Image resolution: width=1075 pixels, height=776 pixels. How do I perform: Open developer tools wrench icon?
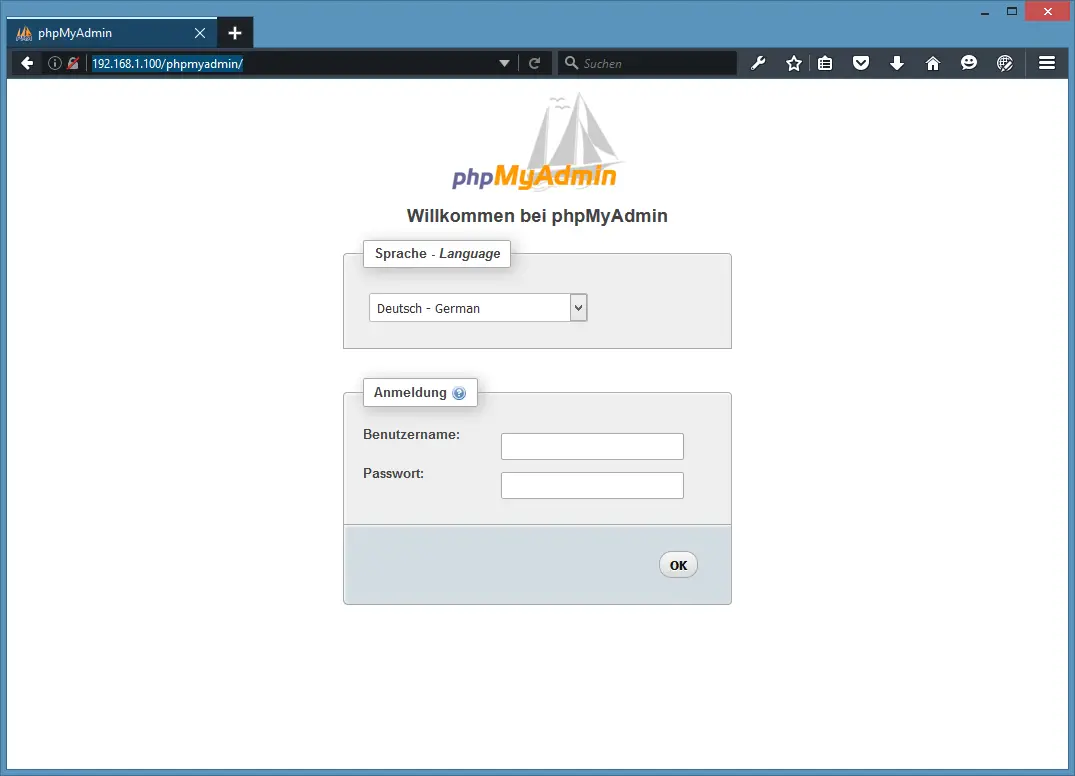(x=758, y=64)
